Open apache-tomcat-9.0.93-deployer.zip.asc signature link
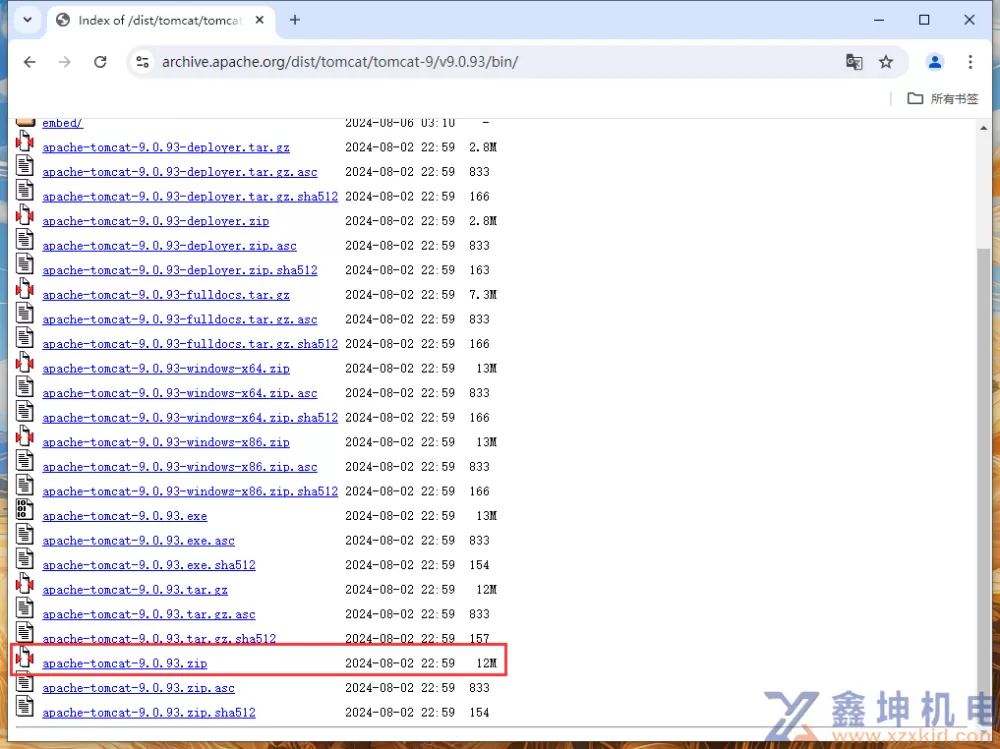The image size is (1000, 749). point(169,246)
